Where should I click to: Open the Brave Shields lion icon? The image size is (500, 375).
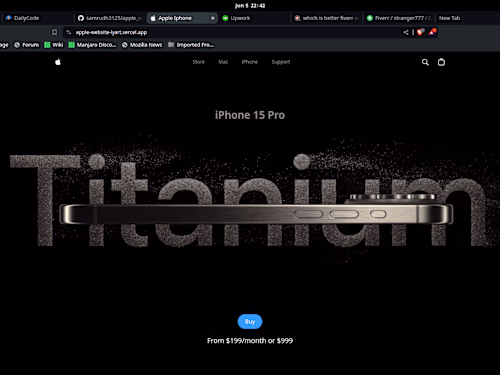click(x=420, y=32)
